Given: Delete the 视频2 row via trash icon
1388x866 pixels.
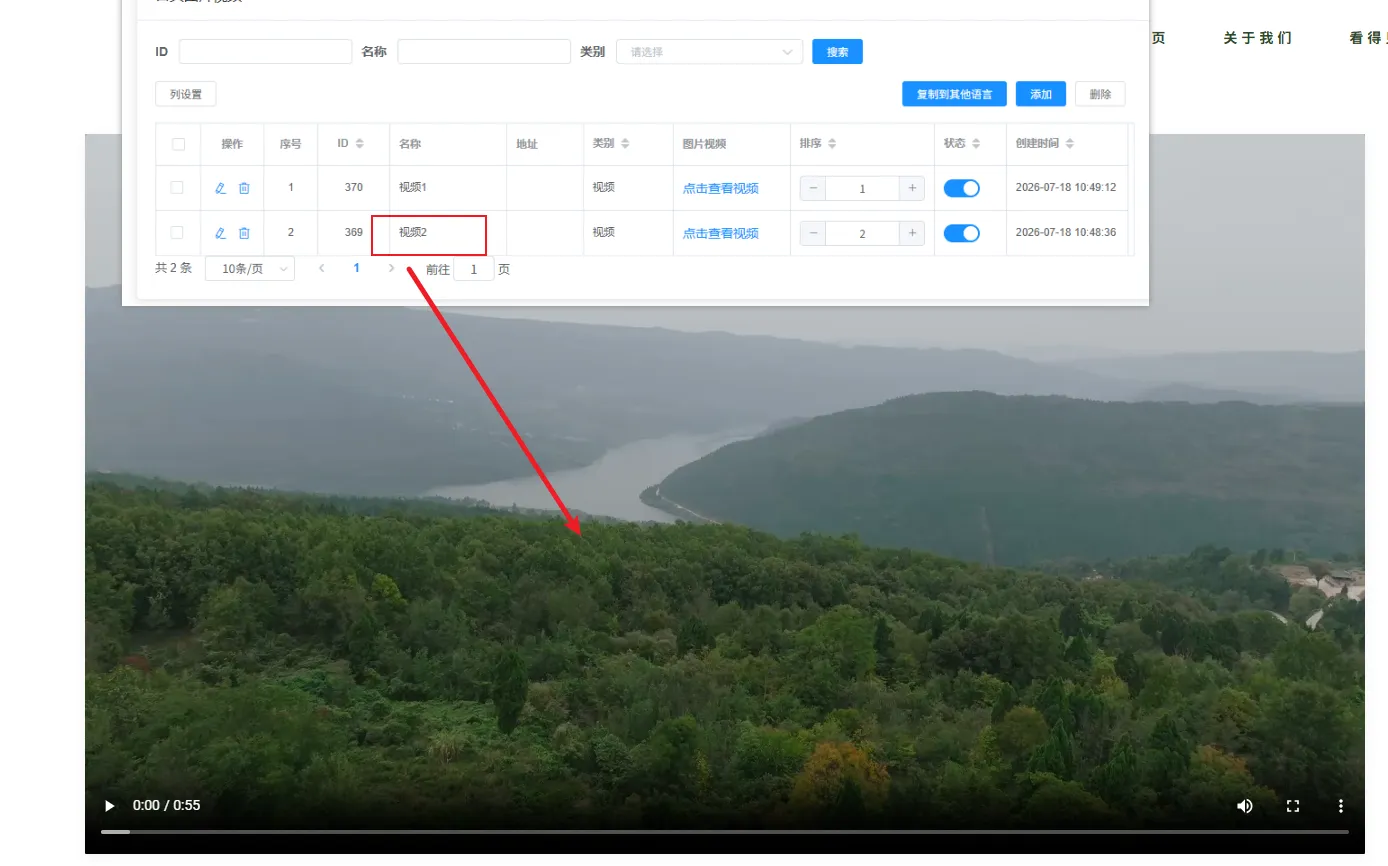Looking at the screenshot, I should 244,233.
